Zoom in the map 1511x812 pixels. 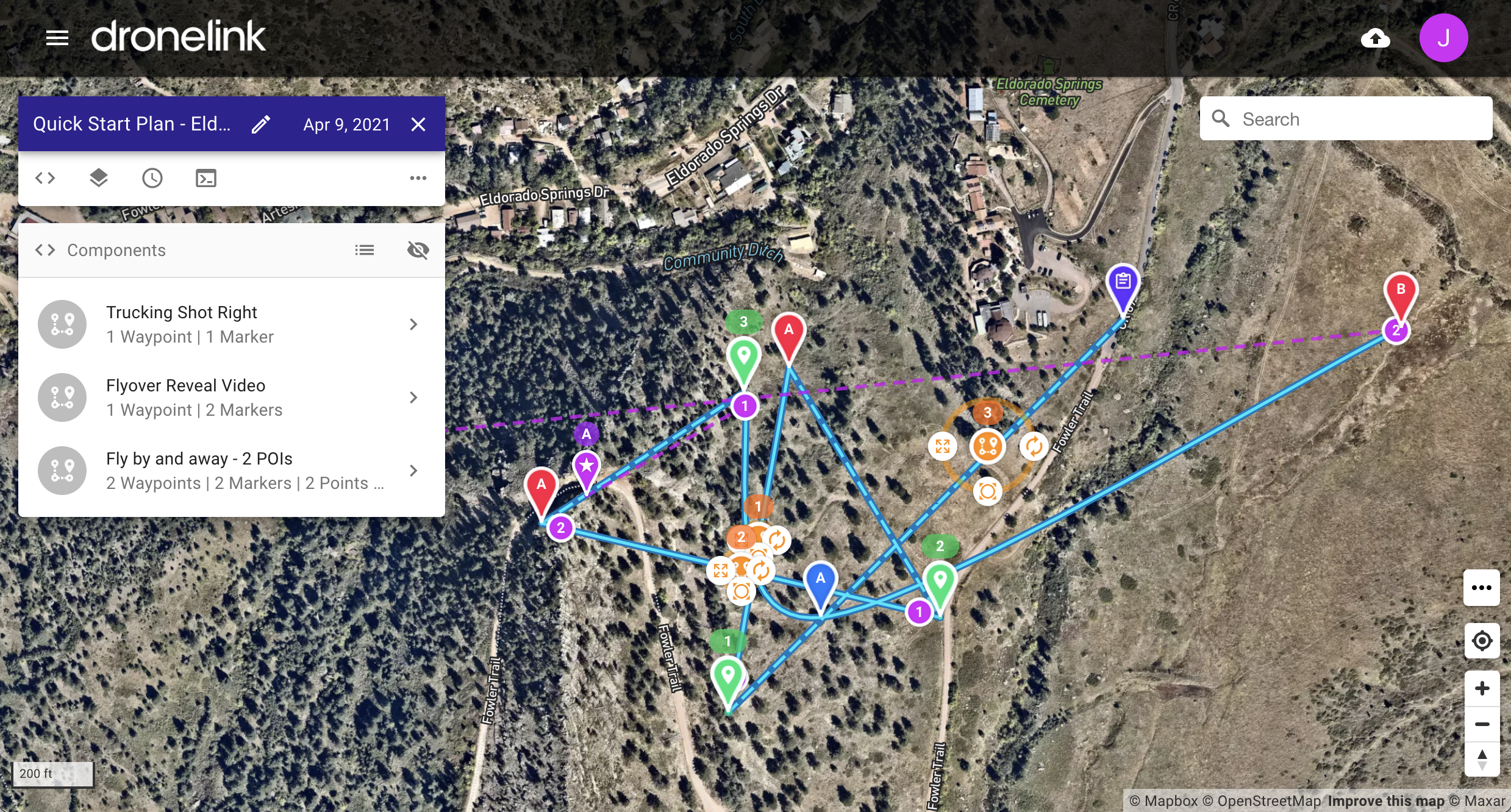coord(1482,688)
